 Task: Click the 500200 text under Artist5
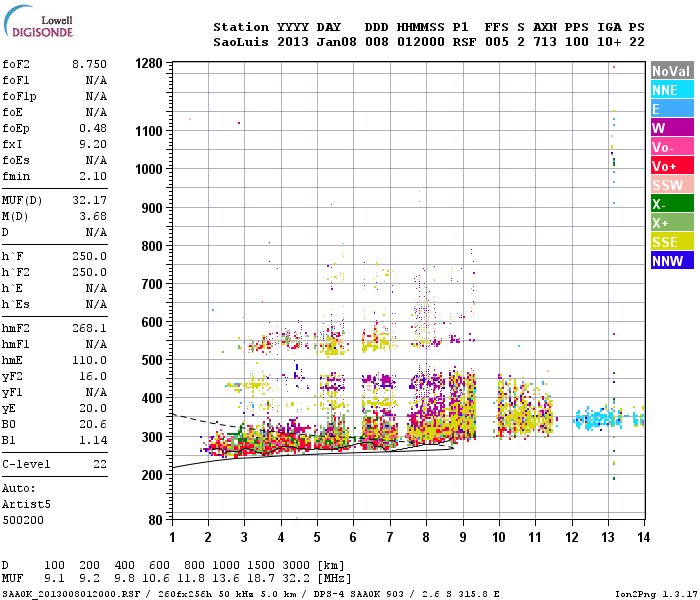(23, 521)
